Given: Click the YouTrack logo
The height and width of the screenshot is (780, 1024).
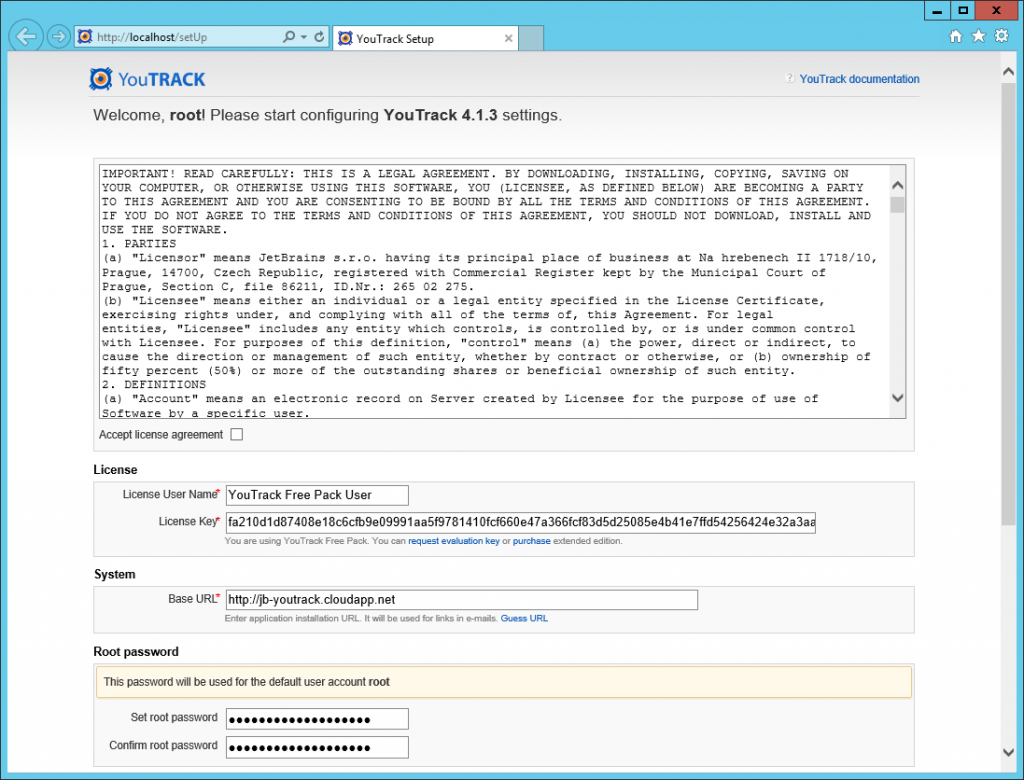Looking at the screenshot, I should pos(148,79).
